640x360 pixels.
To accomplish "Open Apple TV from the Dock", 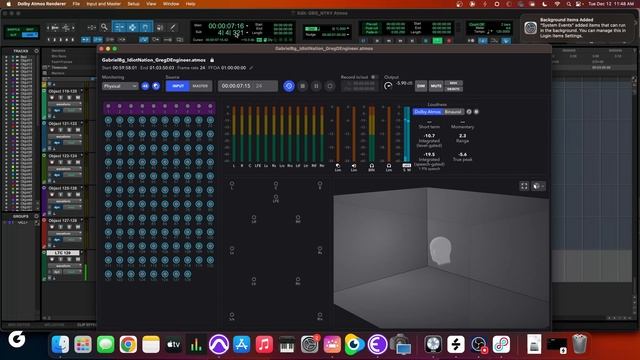I will click(x=173, y=344).
